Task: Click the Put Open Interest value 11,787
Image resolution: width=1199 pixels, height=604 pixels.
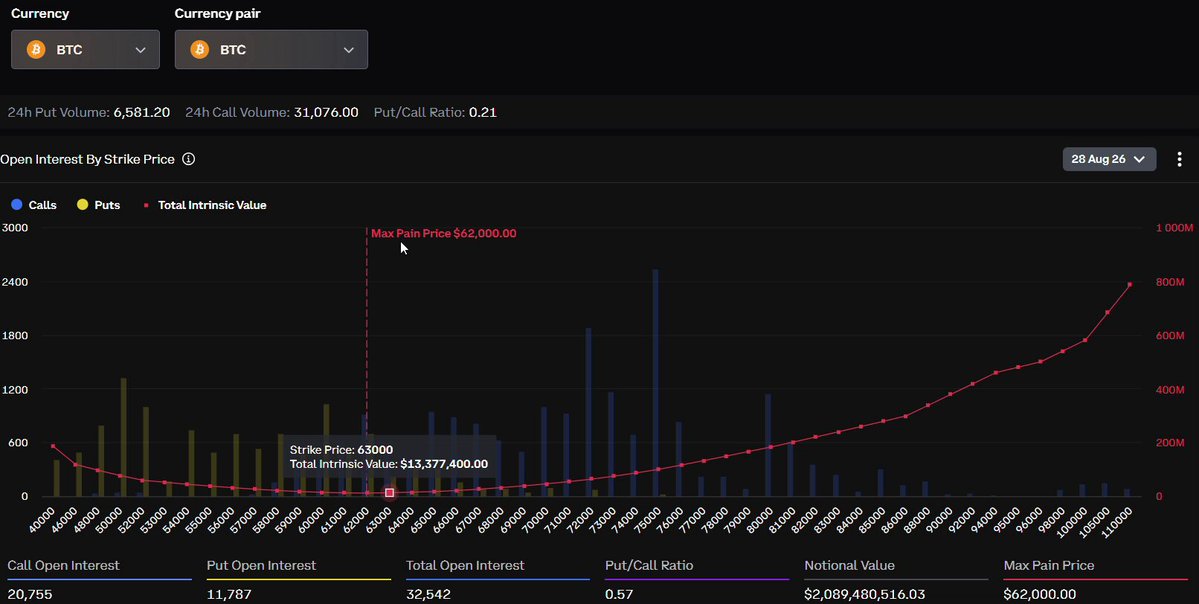Action: (x=229, y=594)
